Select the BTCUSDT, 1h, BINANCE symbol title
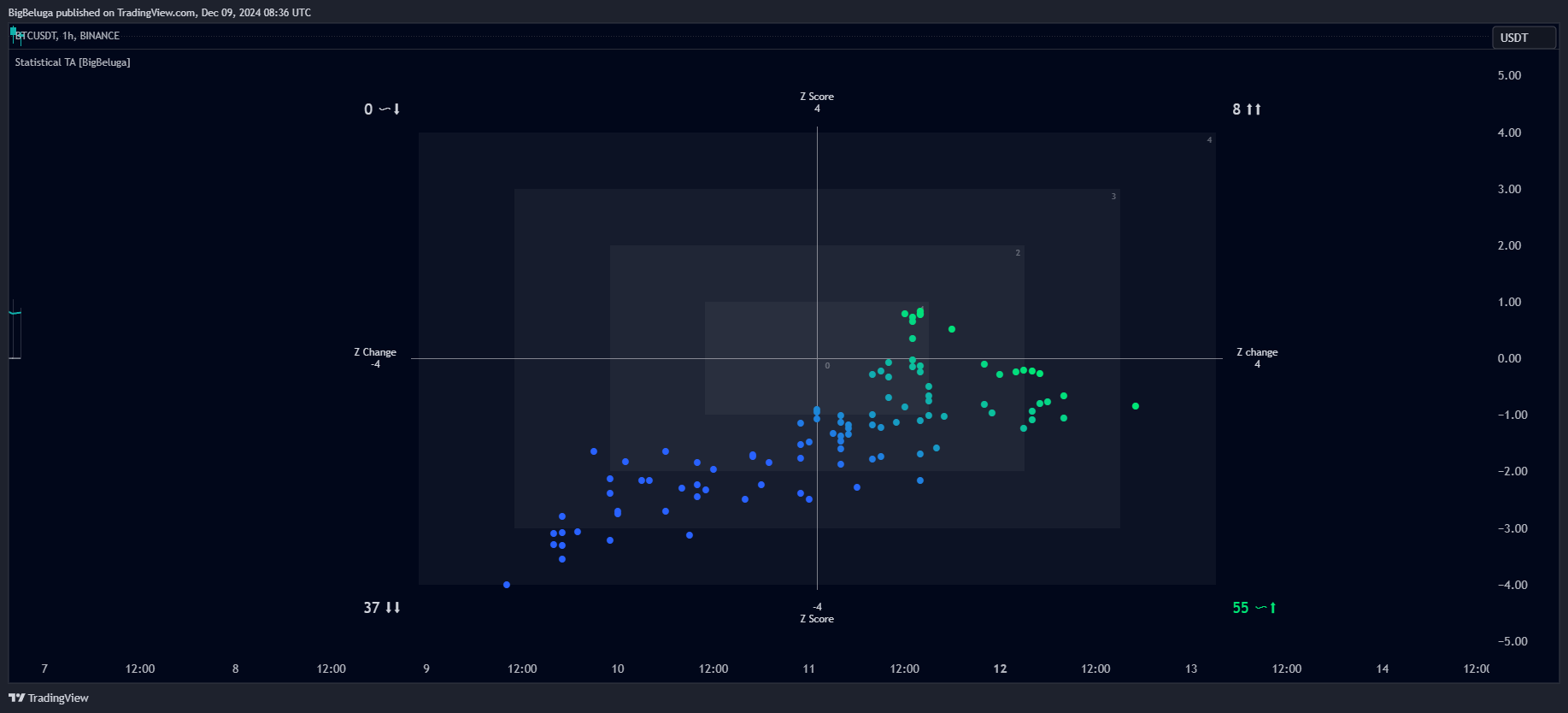 click(x=68, y=36)
